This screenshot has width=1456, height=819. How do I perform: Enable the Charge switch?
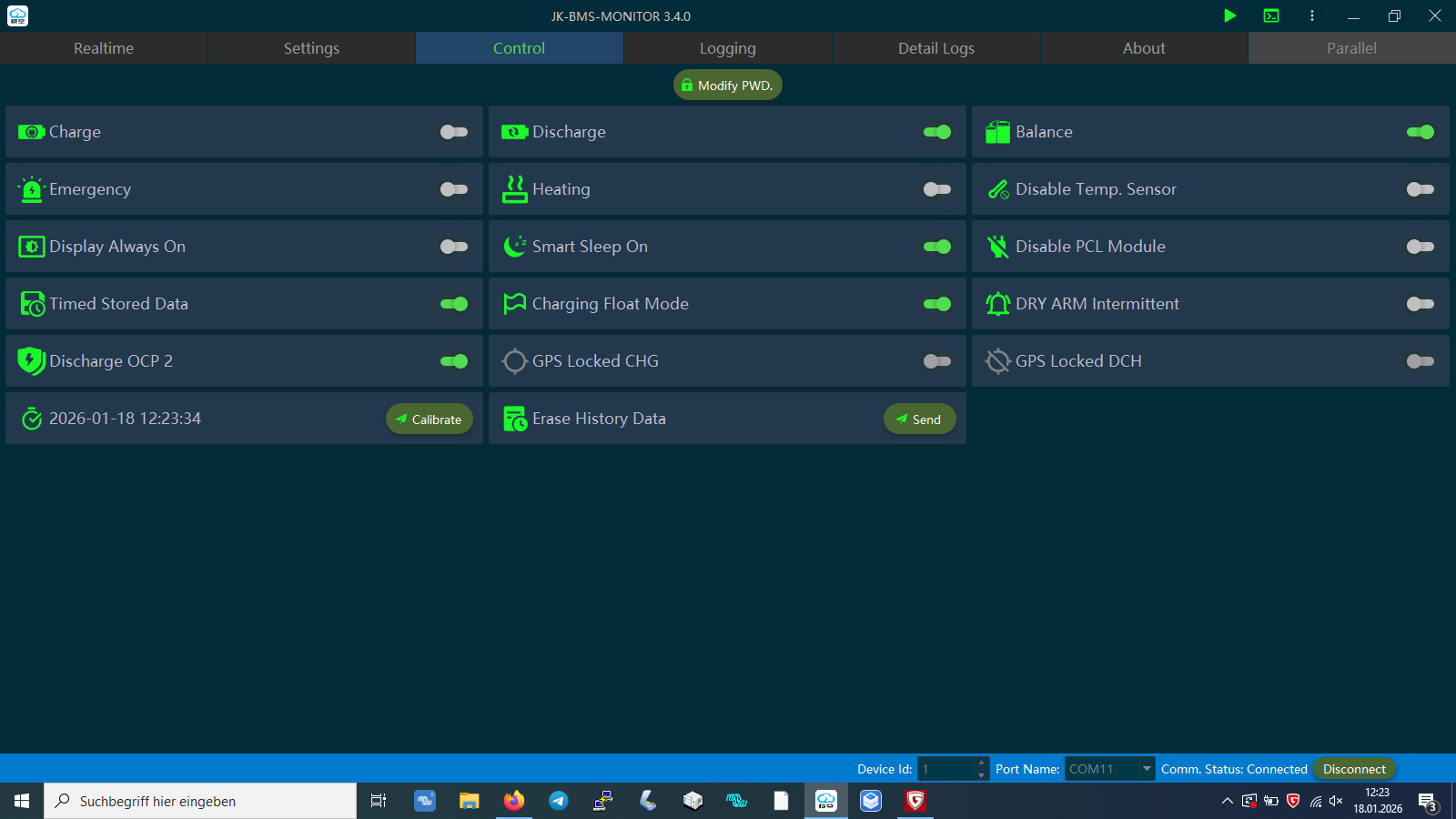click(x=453, y=132)
